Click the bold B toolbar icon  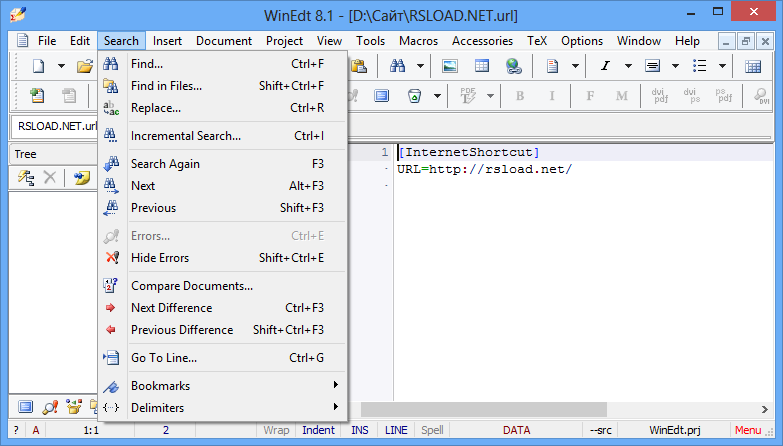[x=520, y=95]
